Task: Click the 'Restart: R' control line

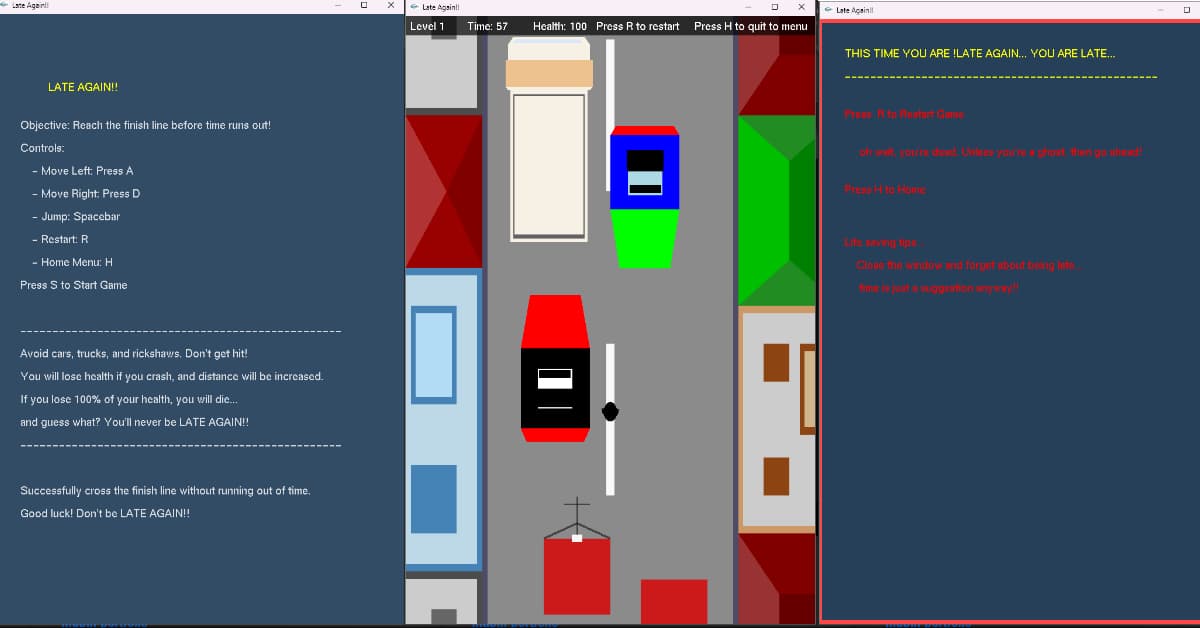Action: (60, 240)
